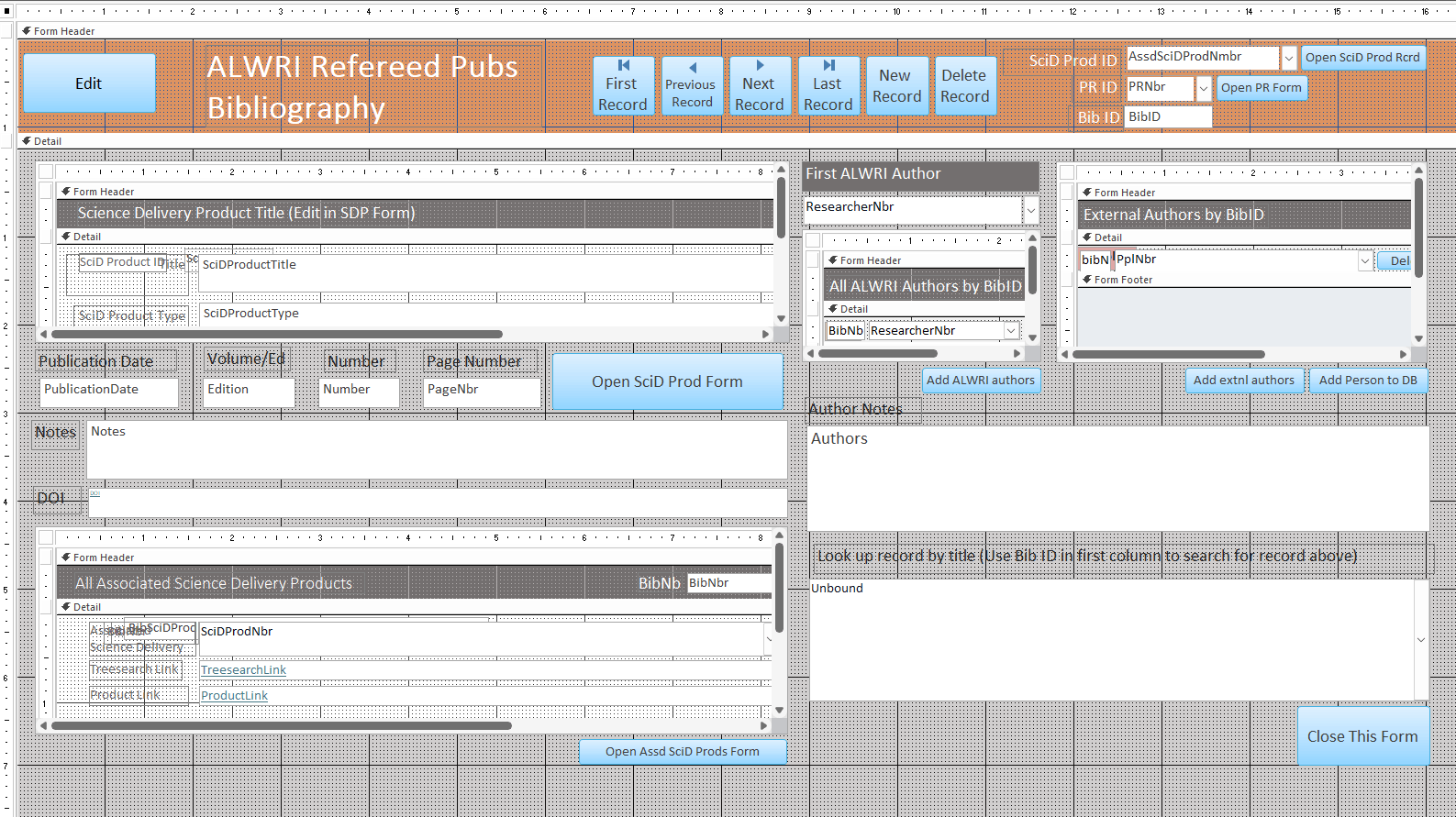
Task: Select the main form's Detail section bar
Action: coord(737,141)
